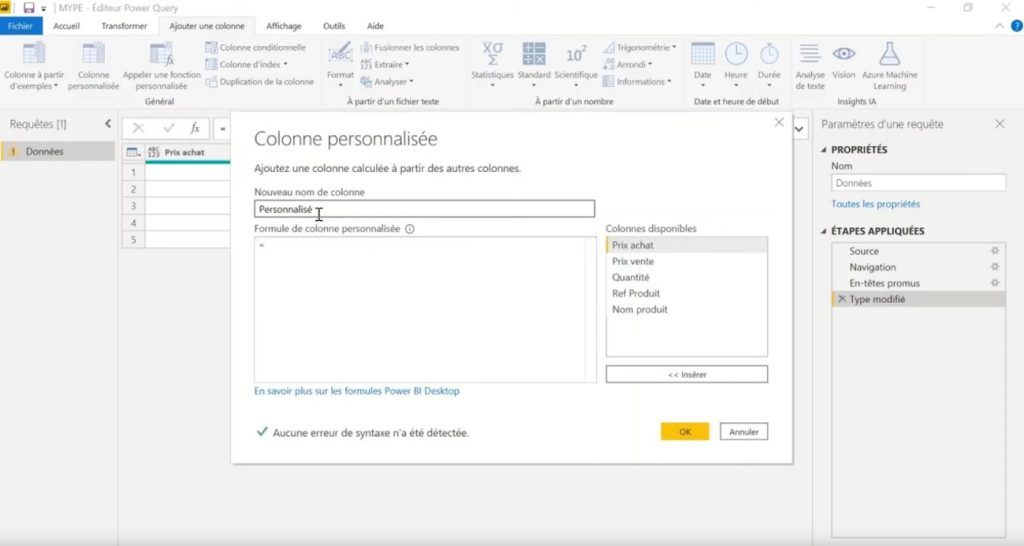Close the Colonne personnalisée dialog
This screenshot has height=546, width=1024.
coord(779,122)
